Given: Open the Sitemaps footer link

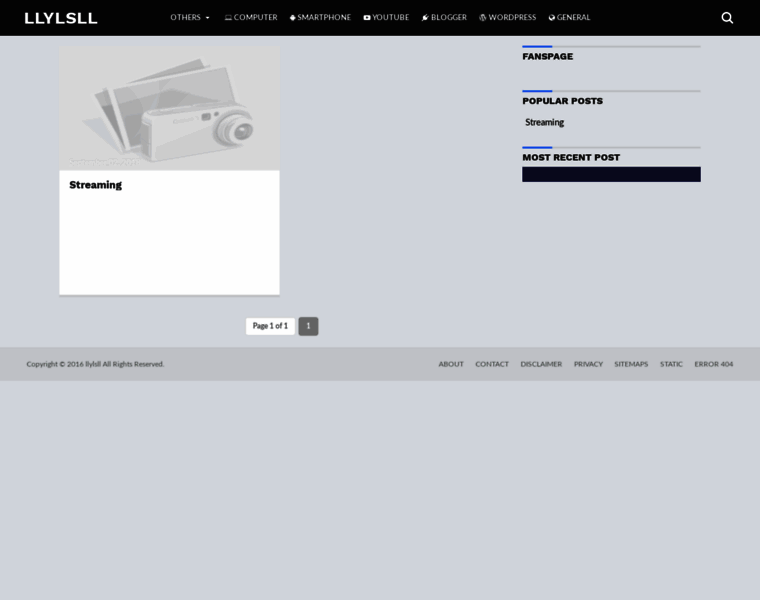Looking at the screenshot, I should pyautogui.click(x=631, y=364).
